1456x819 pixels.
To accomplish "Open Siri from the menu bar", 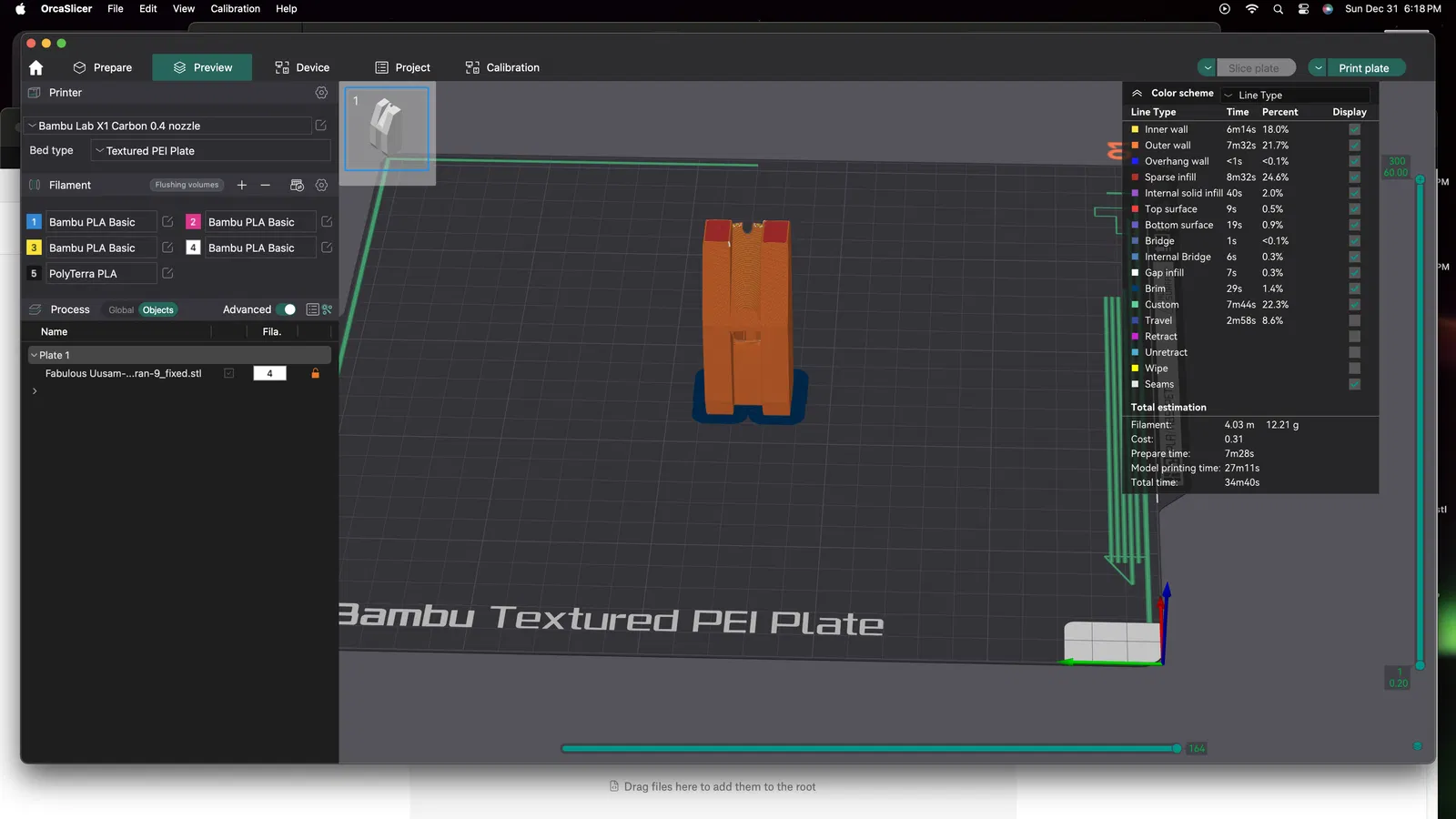I will [1328, 9].
